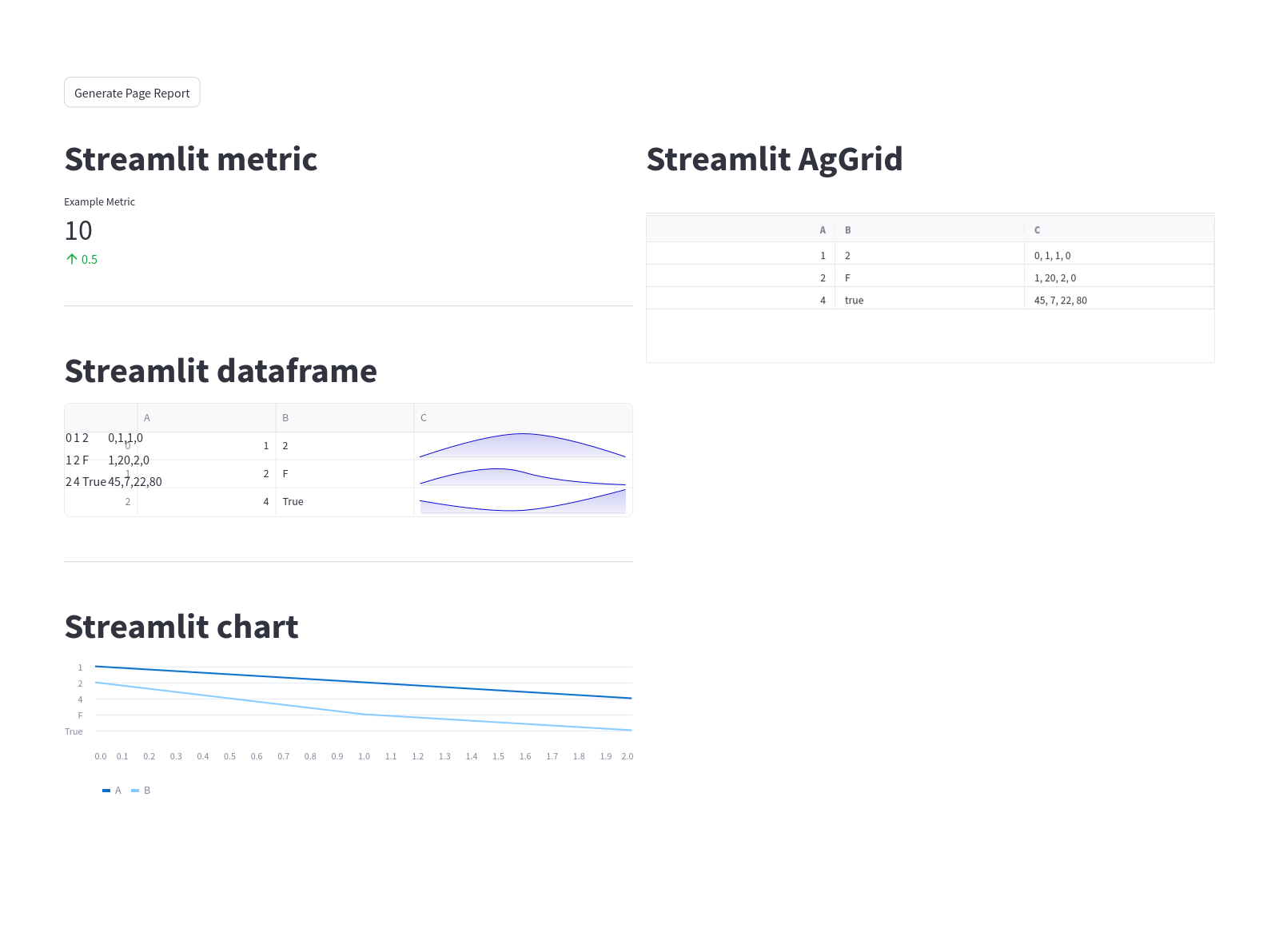Select legend marker for series A
This screenshot has width=1279, height=952.
pos(106,791)
